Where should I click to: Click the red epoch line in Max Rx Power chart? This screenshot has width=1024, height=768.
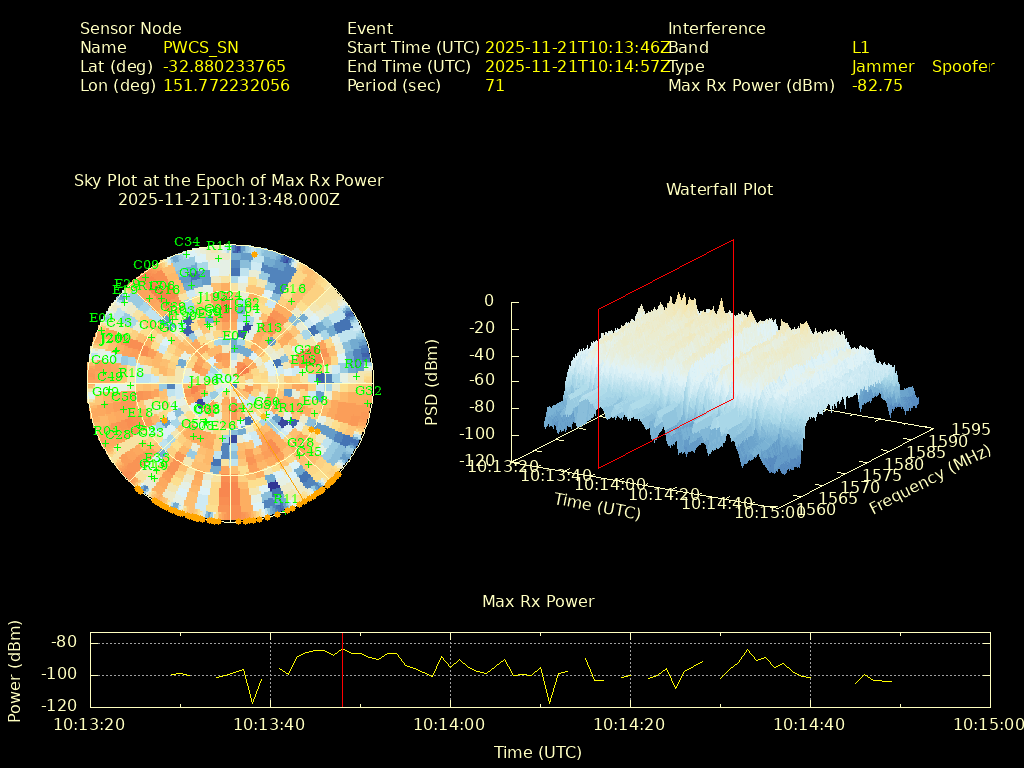tap(343, 670)
